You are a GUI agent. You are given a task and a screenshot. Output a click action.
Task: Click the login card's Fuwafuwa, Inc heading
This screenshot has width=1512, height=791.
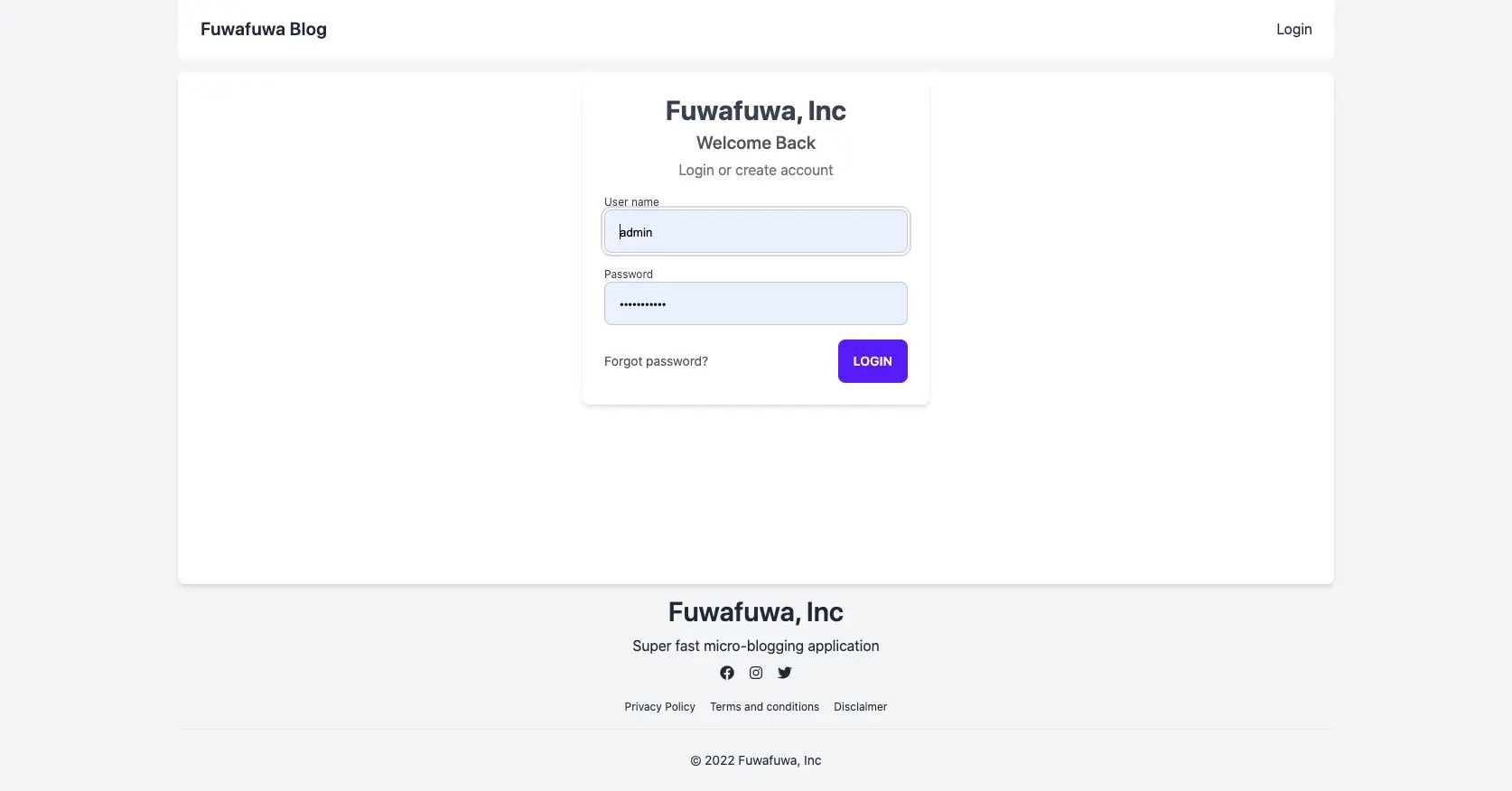tap(756, 111)
